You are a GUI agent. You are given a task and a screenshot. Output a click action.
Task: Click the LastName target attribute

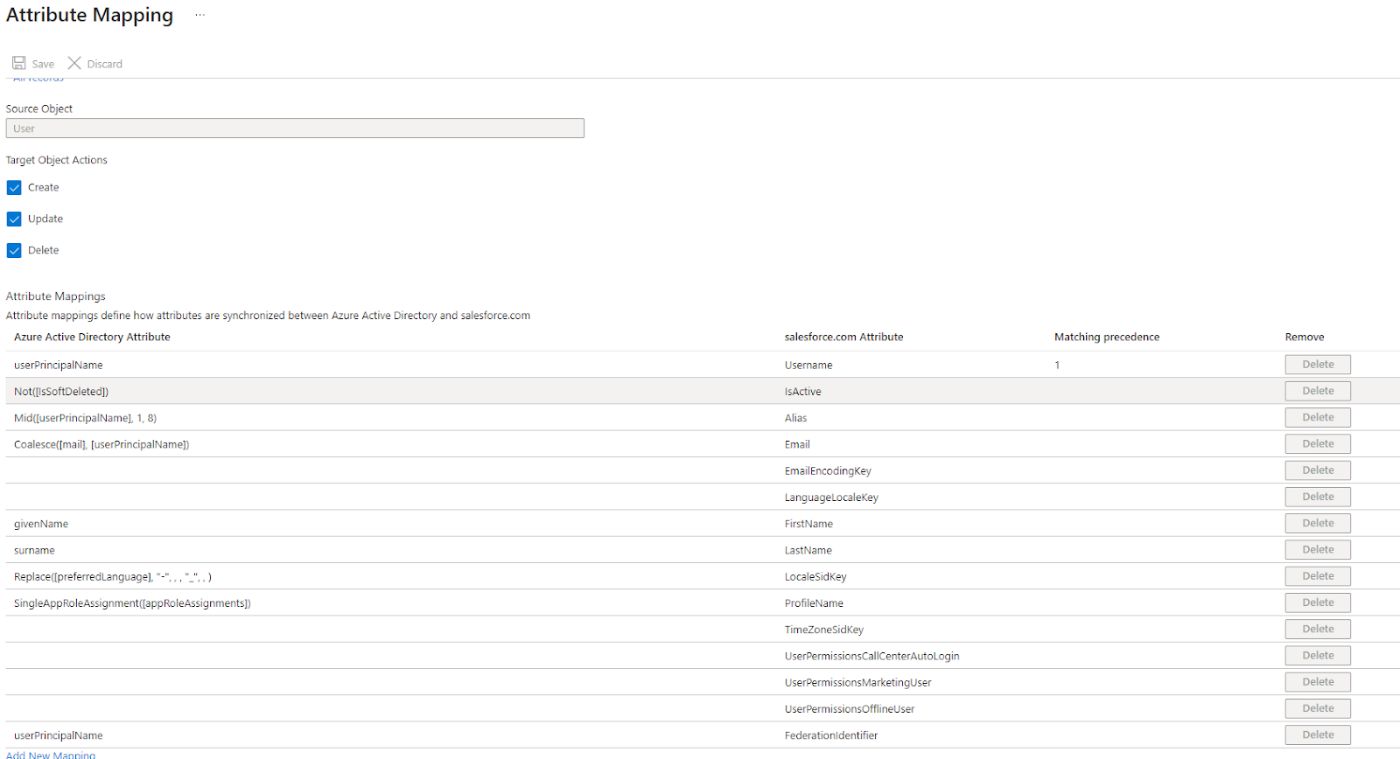pos(808,550)
